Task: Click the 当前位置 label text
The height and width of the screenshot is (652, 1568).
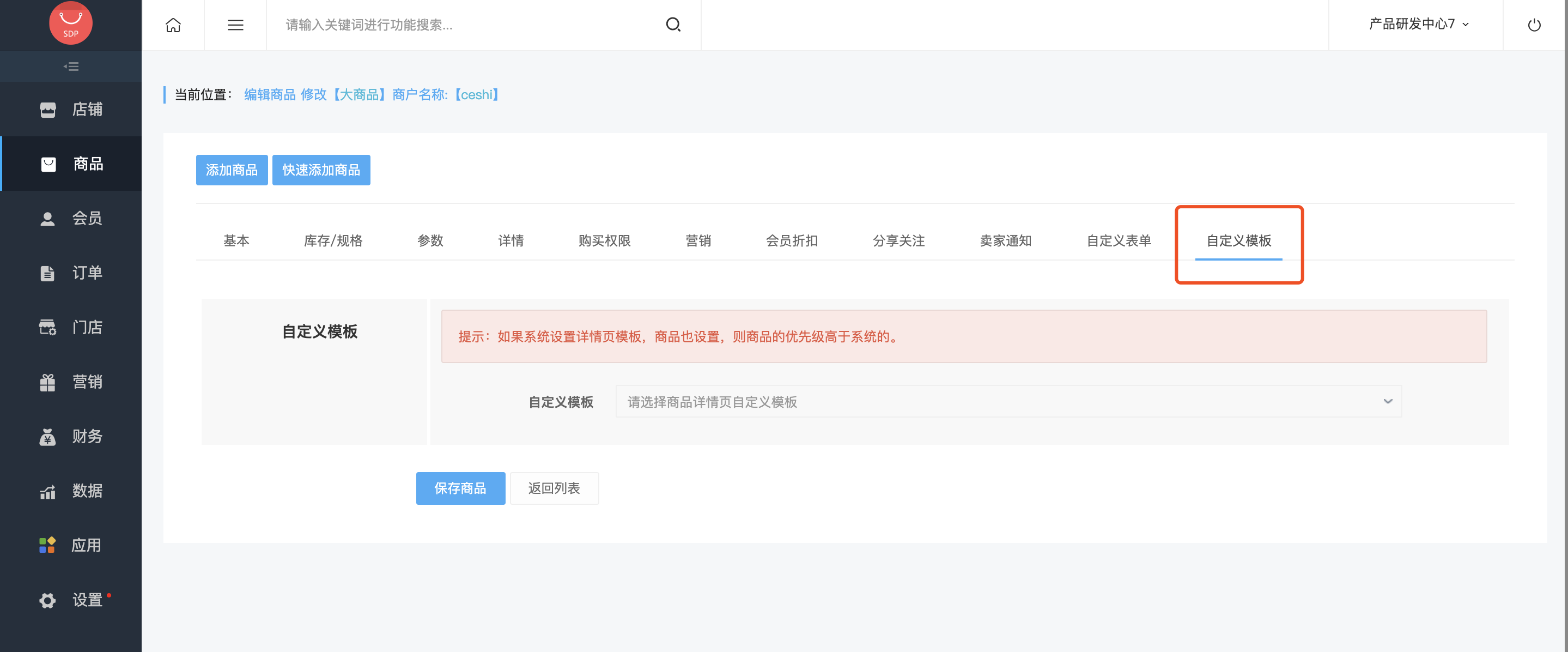Action: pyautogui.click(x=203, y=95)
